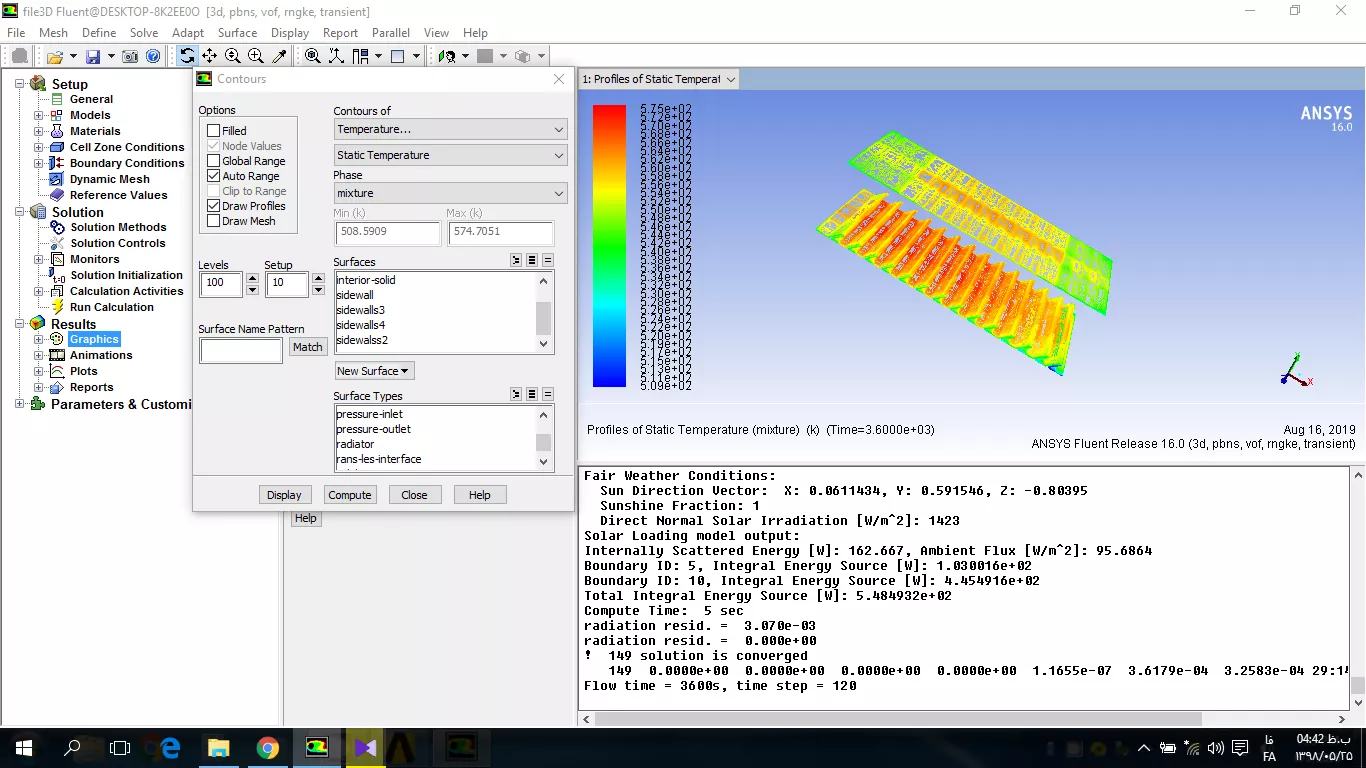Click the Surfaces list scrollbar thumb

[x=544, y=318]
